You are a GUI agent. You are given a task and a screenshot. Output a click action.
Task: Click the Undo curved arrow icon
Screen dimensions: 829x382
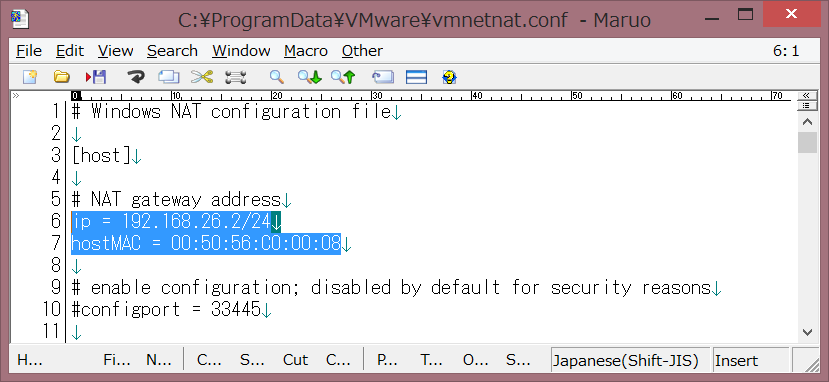pyautogui.click(x=136, y=77)
